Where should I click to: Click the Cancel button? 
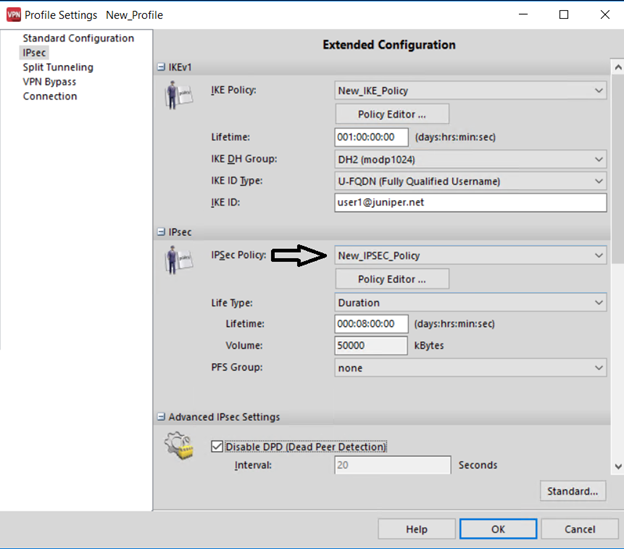580,529
